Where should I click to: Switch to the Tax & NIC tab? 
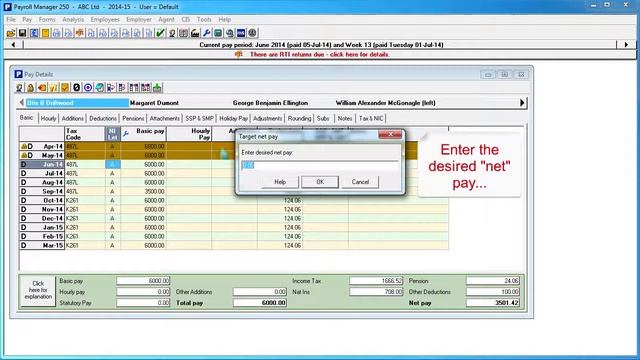click(371, 118)
